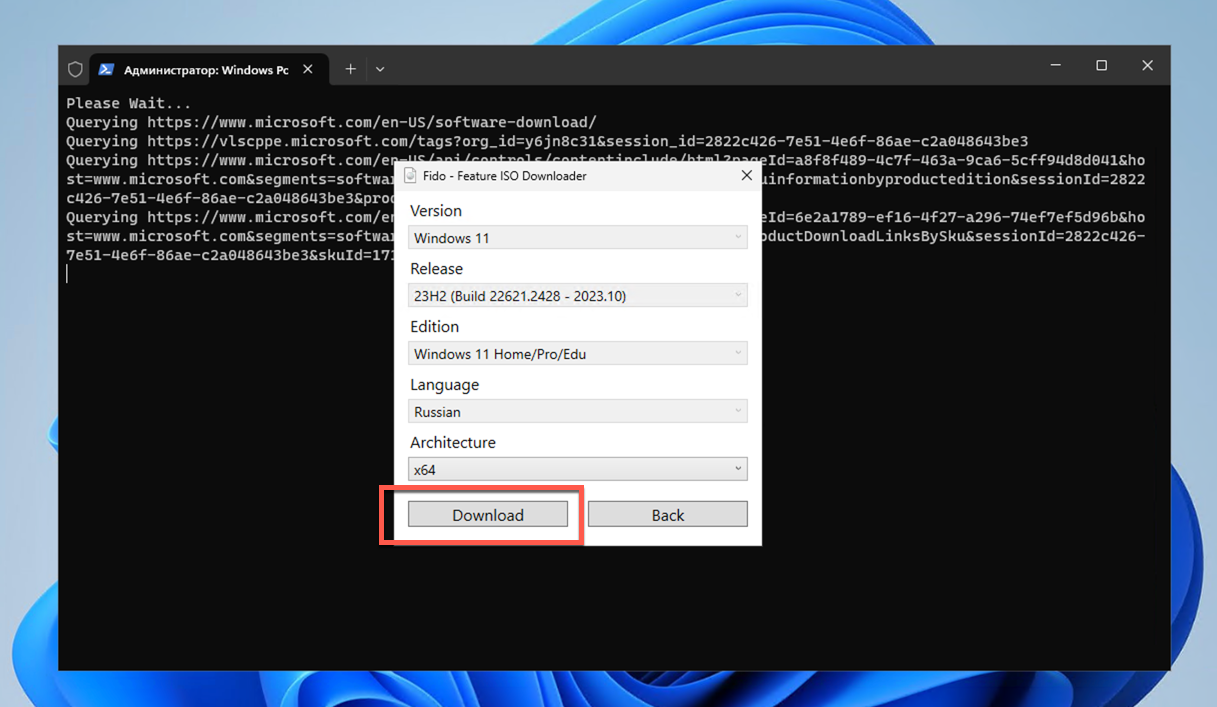The height and width of the screenshot is (707, 1217).
Task: Click the Fido - Feature ISO Downloader title
Action: [x=505, y=176]
